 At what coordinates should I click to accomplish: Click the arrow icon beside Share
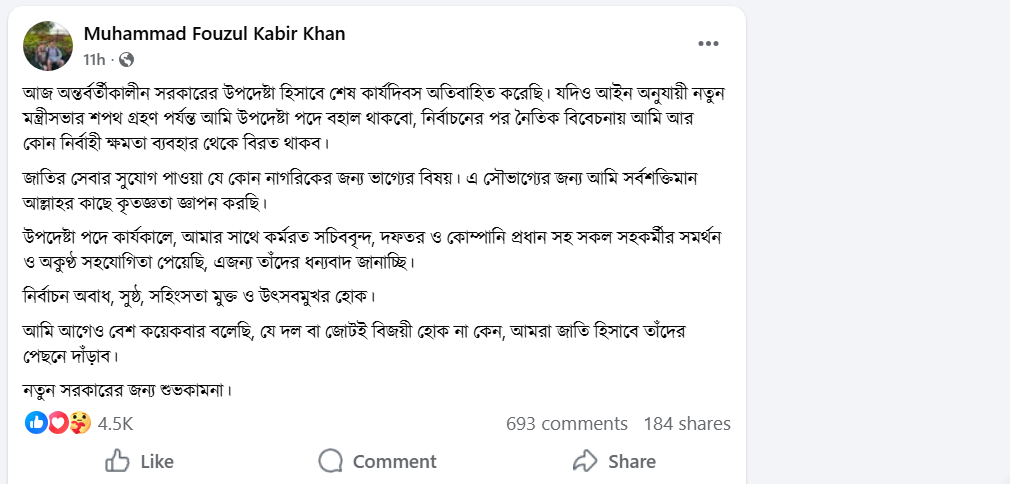[x=585, y=461]
